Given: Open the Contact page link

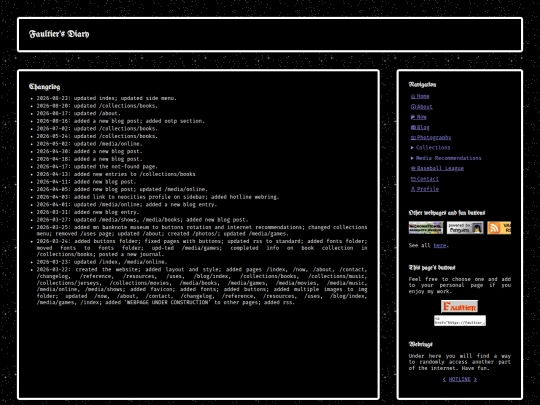Looking at the screenshot, I should (x=424, y=179).
